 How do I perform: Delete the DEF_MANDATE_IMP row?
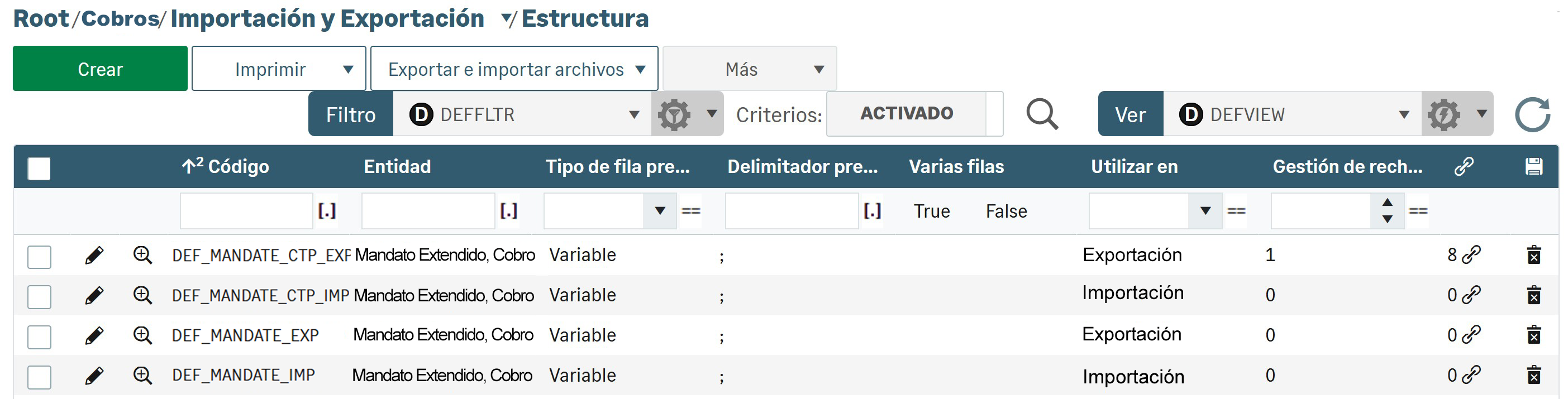tap(1533, 375)
